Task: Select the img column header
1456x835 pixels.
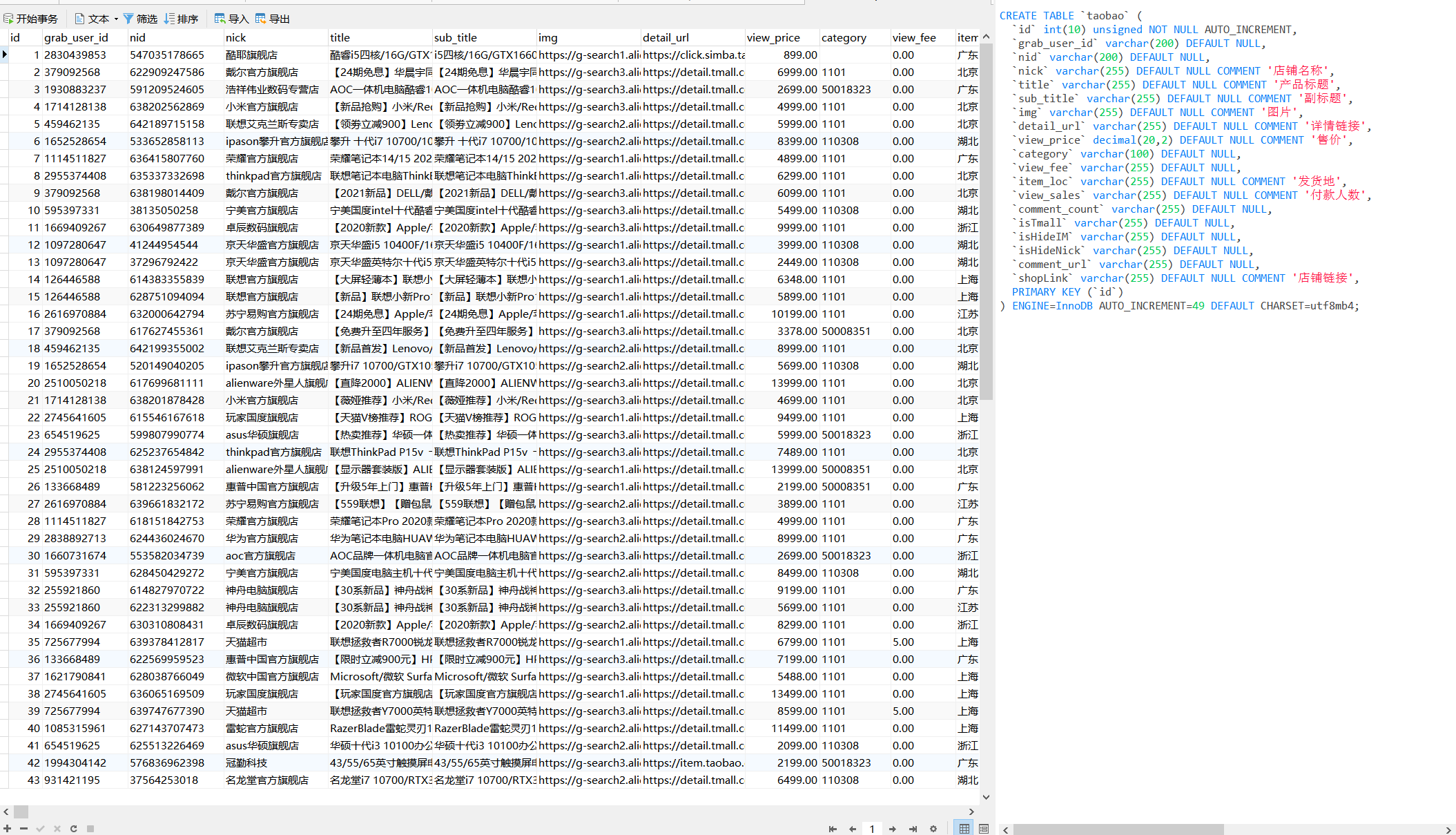Action: (x=589, y=38)
